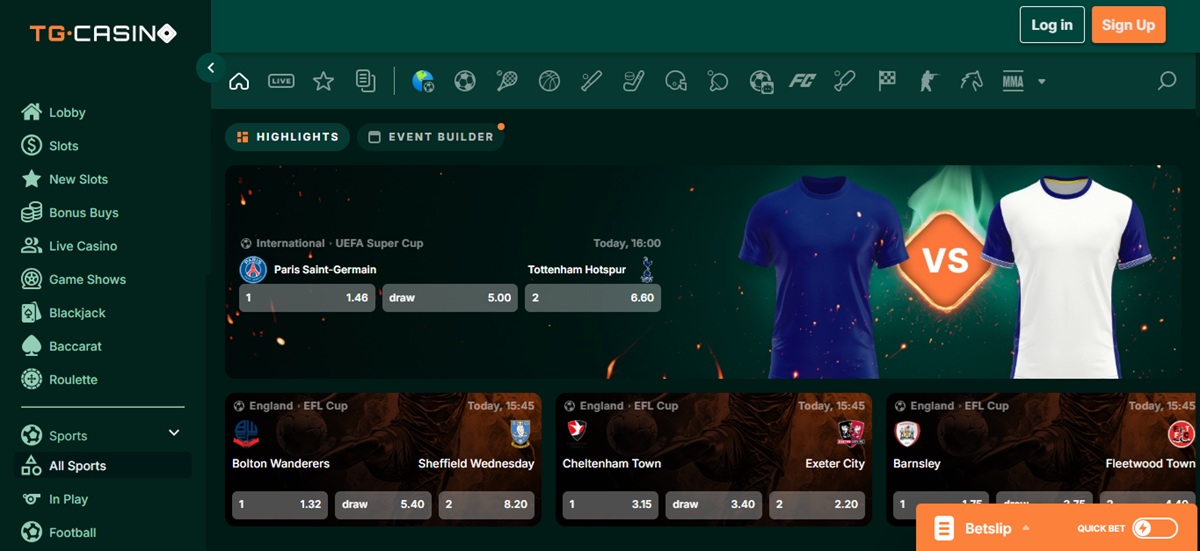Open Game Shows in the sidebar
The height and width of the screenshot is (551, 1200).
click(87, 280)
